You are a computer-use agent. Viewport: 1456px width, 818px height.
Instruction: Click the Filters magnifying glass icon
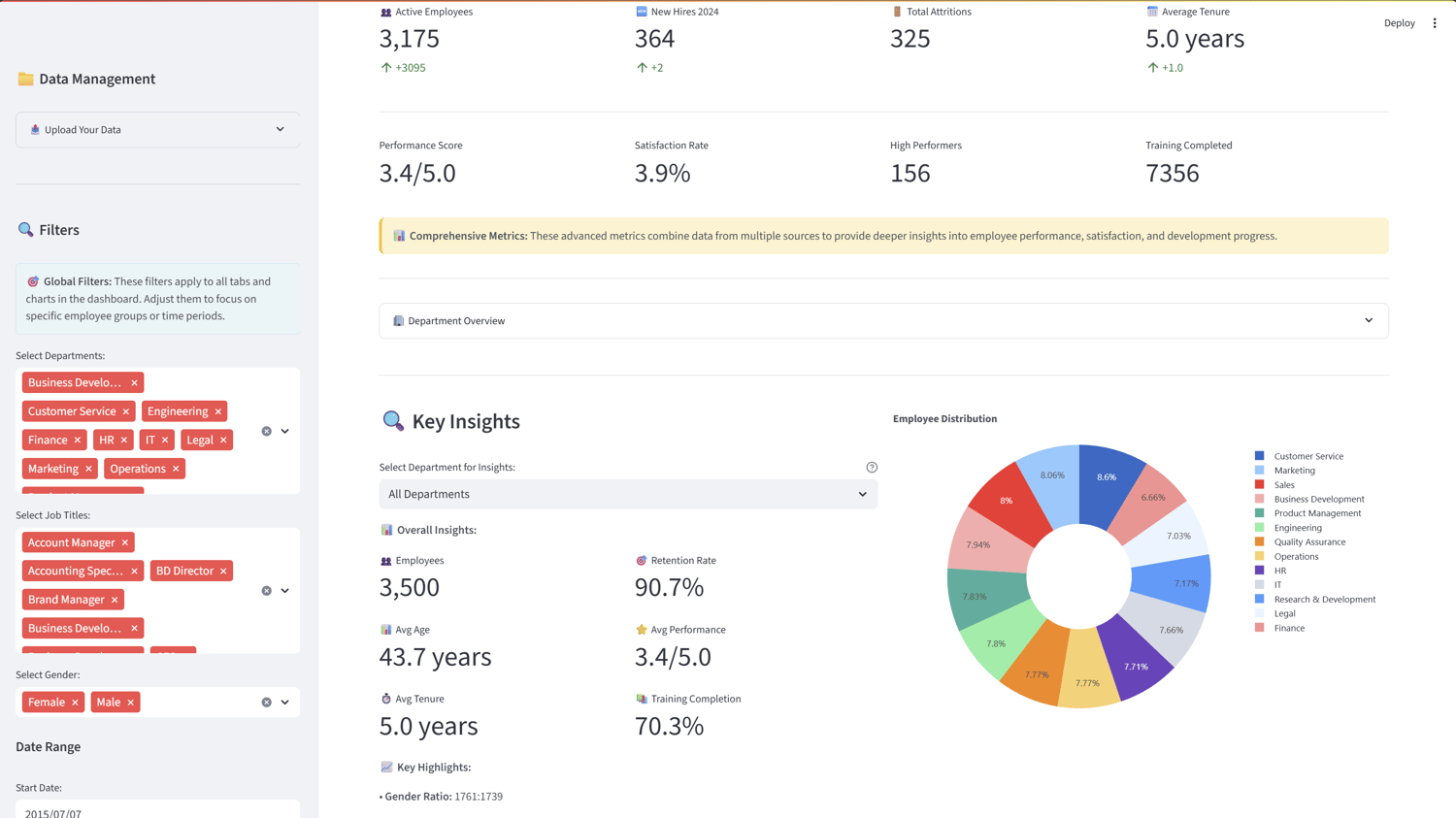click(25, 230)
